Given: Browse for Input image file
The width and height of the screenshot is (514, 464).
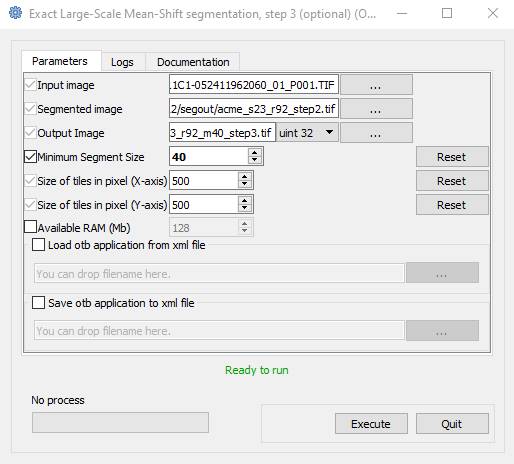Looking at the screenshot, I should tap(376, 85).
